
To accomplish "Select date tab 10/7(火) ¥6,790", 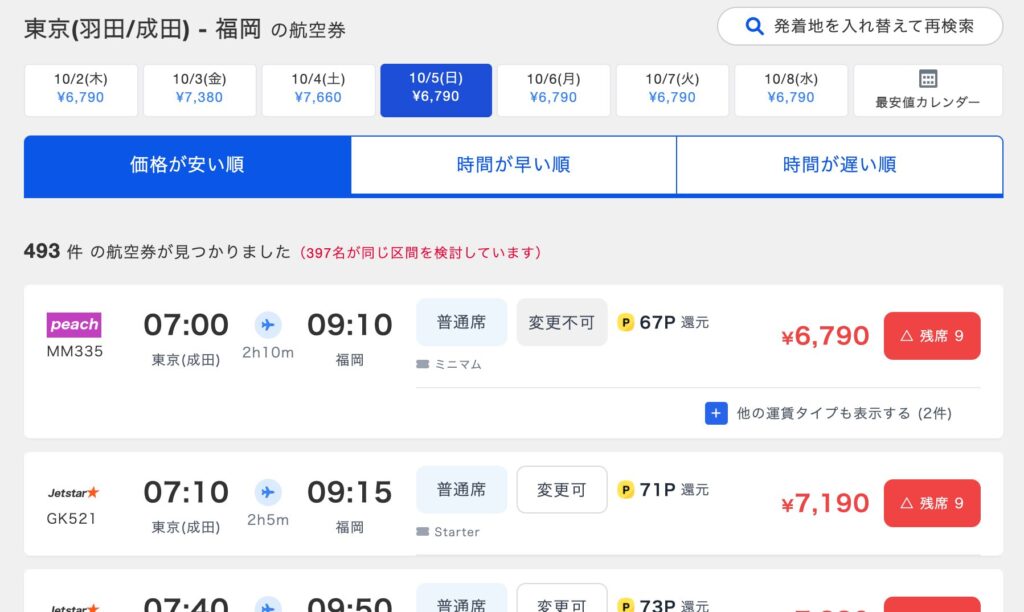I will pyautogui.click(x=673, y=90).
